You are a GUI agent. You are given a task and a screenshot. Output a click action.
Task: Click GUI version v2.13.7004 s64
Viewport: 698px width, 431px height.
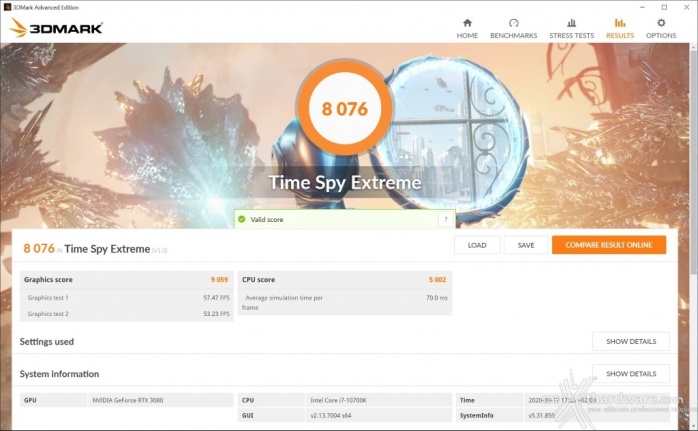[x=331, y=415]
